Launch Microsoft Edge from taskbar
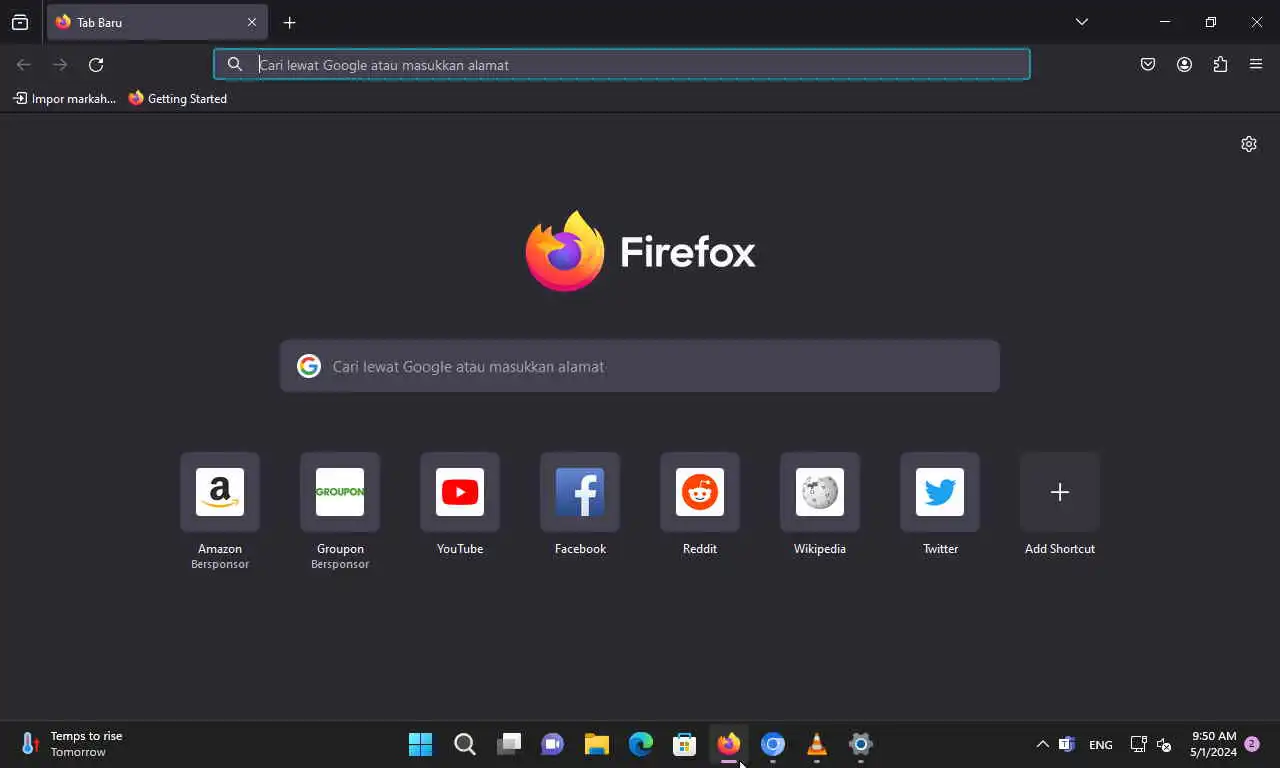The width and height of the screenshot is (1280, 768). point(641,744)
